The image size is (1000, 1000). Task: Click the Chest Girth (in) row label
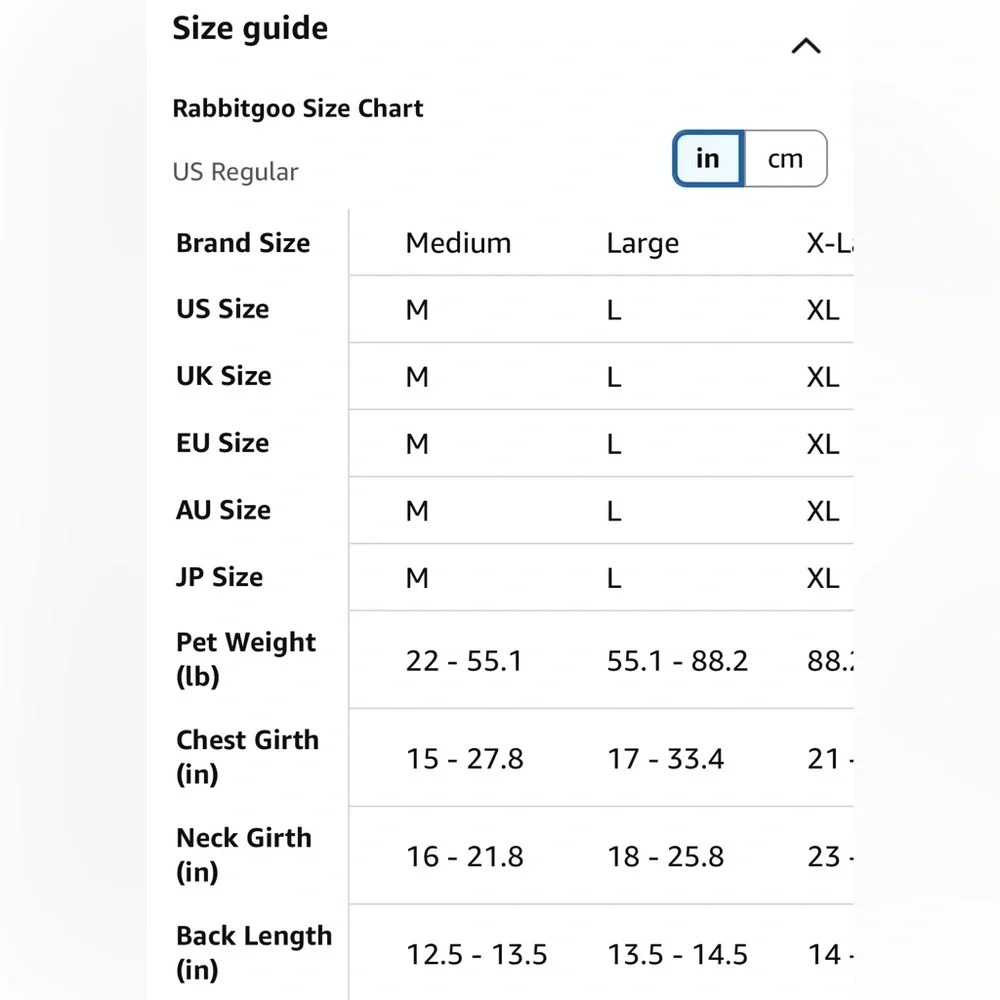[x=247, y=757]
